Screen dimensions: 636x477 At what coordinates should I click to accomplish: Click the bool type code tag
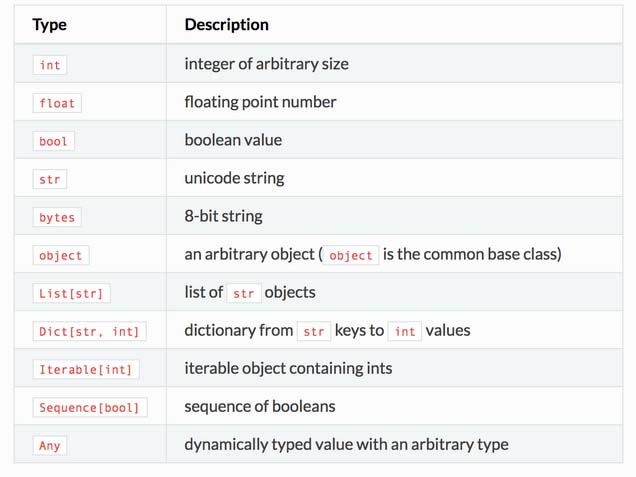(x=54, y=141)
